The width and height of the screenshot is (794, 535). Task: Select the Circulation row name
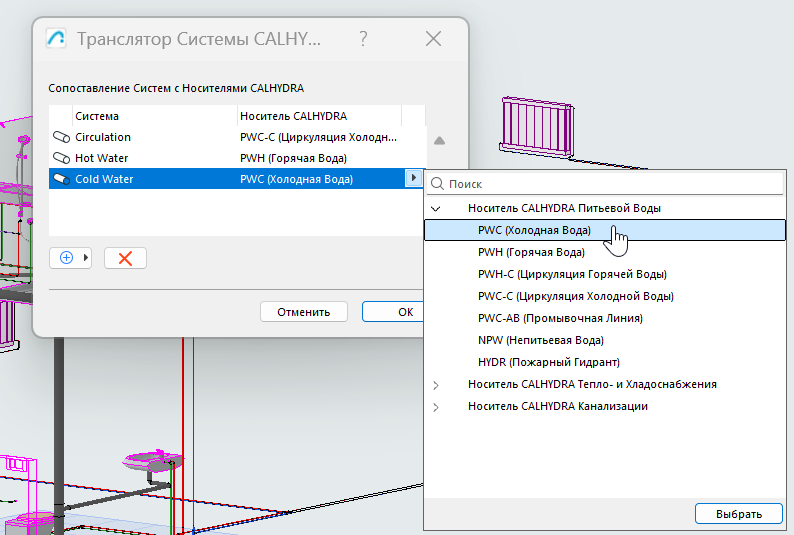[103, 137]
